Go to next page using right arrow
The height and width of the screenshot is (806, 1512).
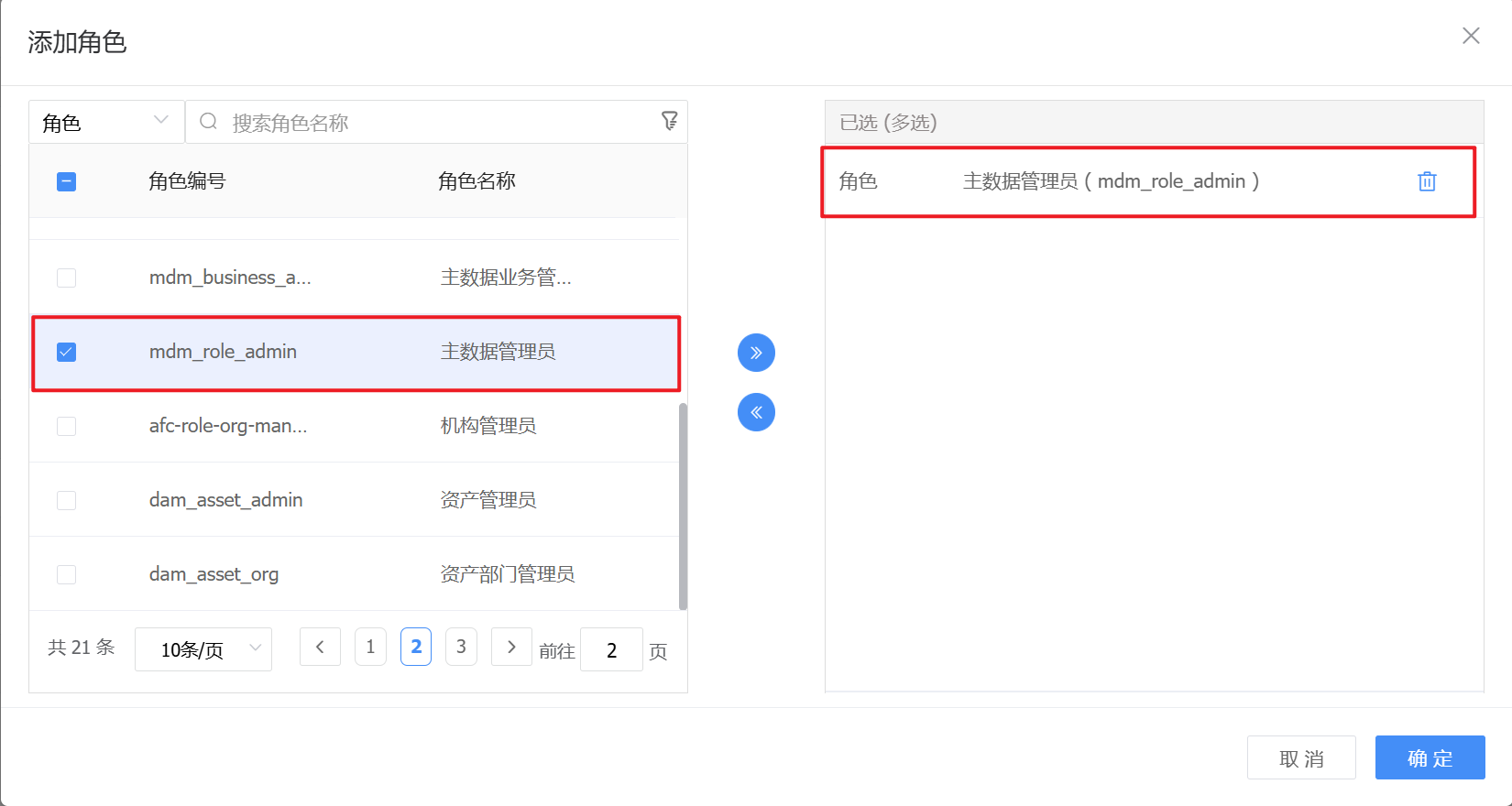511,647
